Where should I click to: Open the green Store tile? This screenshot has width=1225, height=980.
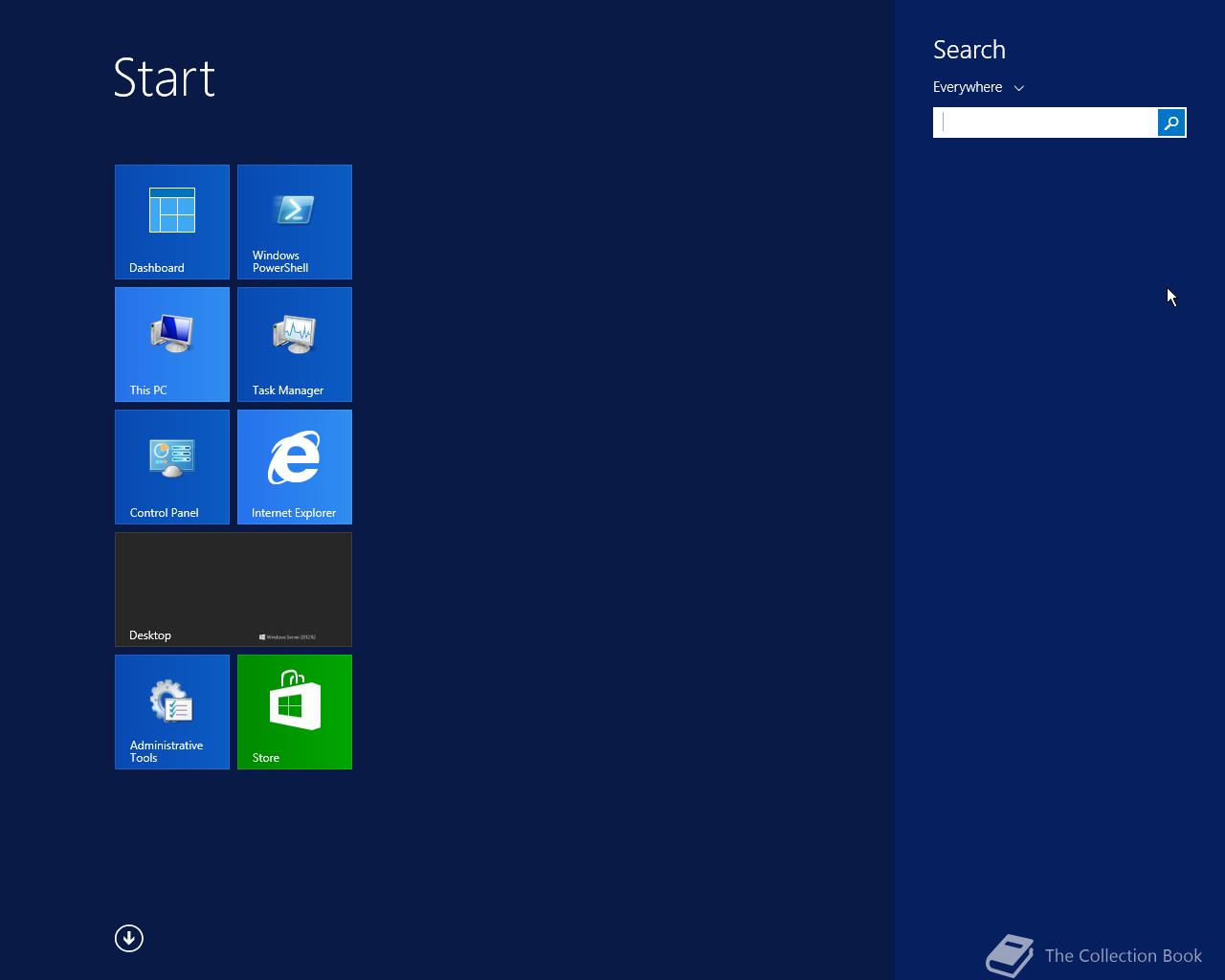click(295, 712)
